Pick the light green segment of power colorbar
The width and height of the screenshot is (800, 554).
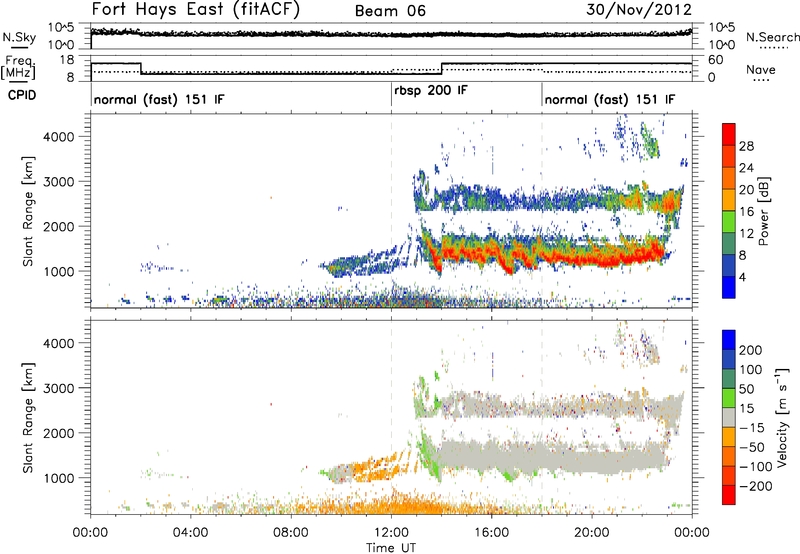tap(729, 222)
